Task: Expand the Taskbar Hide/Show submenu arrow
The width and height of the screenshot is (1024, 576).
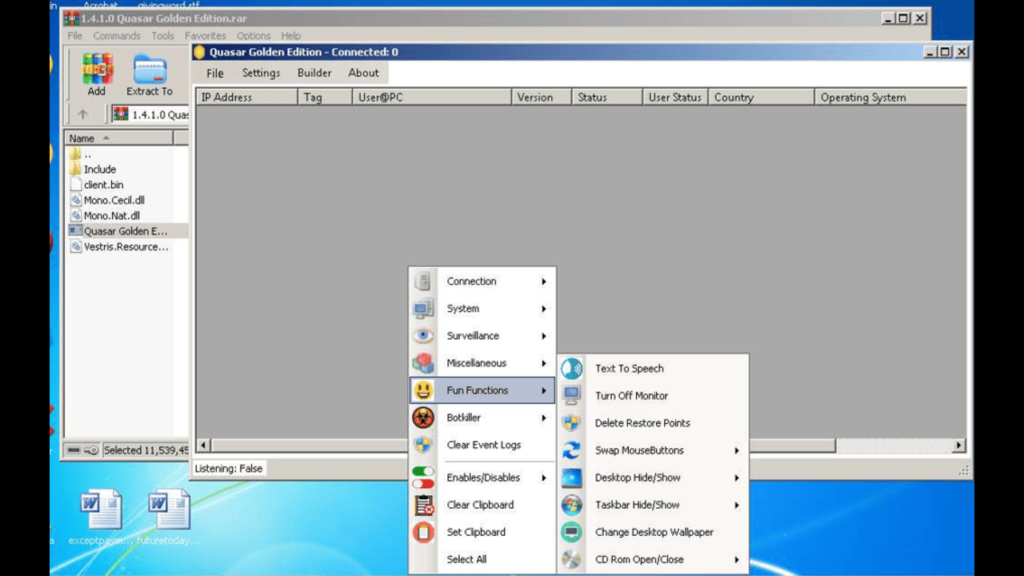Action: pos(737,505)
